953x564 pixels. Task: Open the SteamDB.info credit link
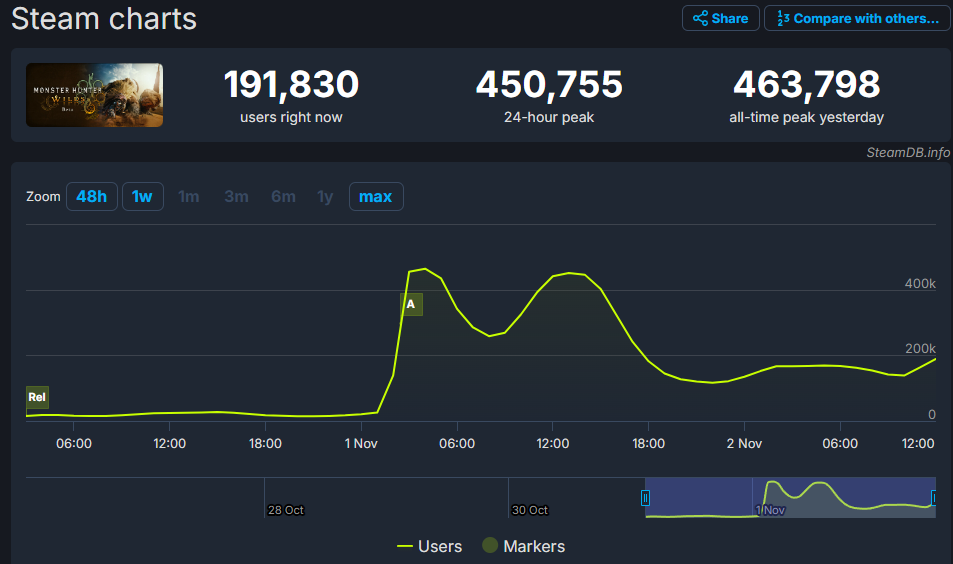pos(908,152)
